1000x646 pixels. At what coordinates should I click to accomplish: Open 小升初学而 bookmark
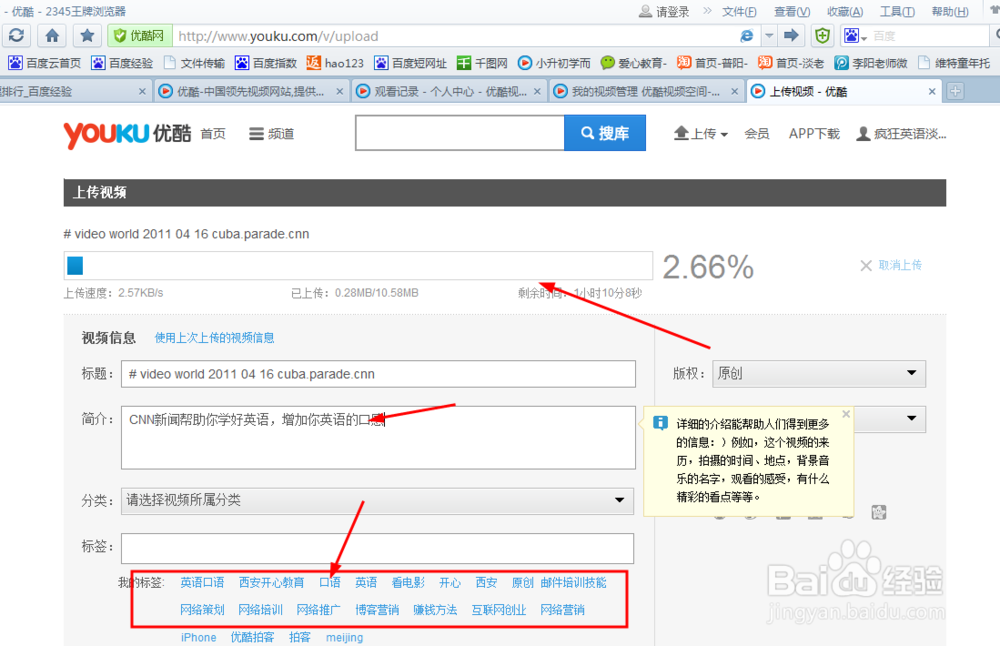[554, 62]
